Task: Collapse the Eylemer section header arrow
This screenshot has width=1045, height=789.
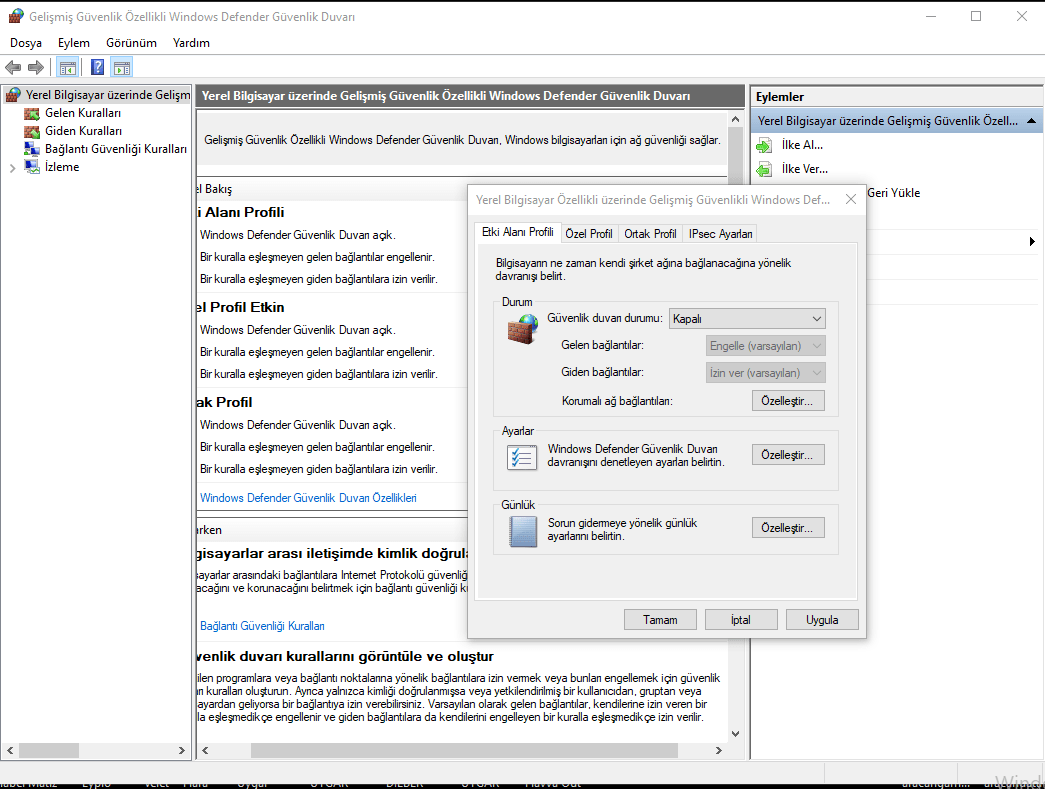Action: [x=1031, y=121]
